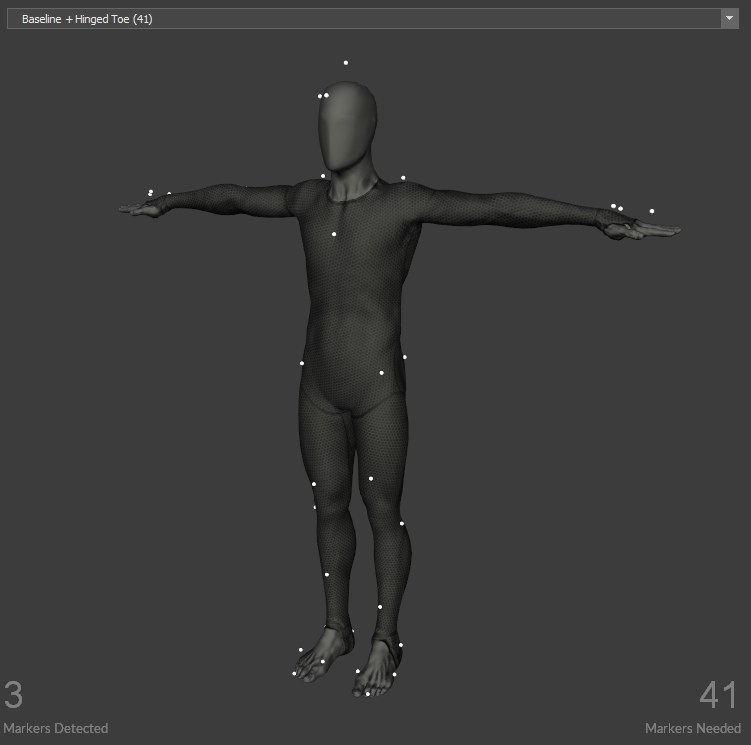Click the pelvis marker near the front hip

click(x=381, y=373)
